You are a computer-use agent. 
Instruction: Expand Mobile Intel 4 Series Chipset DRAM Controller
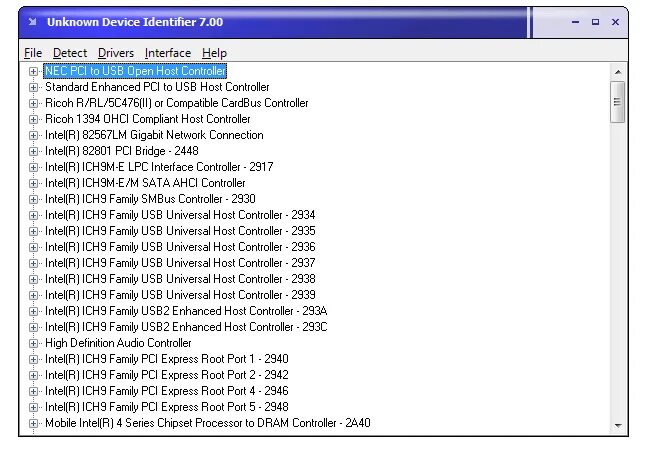coord(33,423)
